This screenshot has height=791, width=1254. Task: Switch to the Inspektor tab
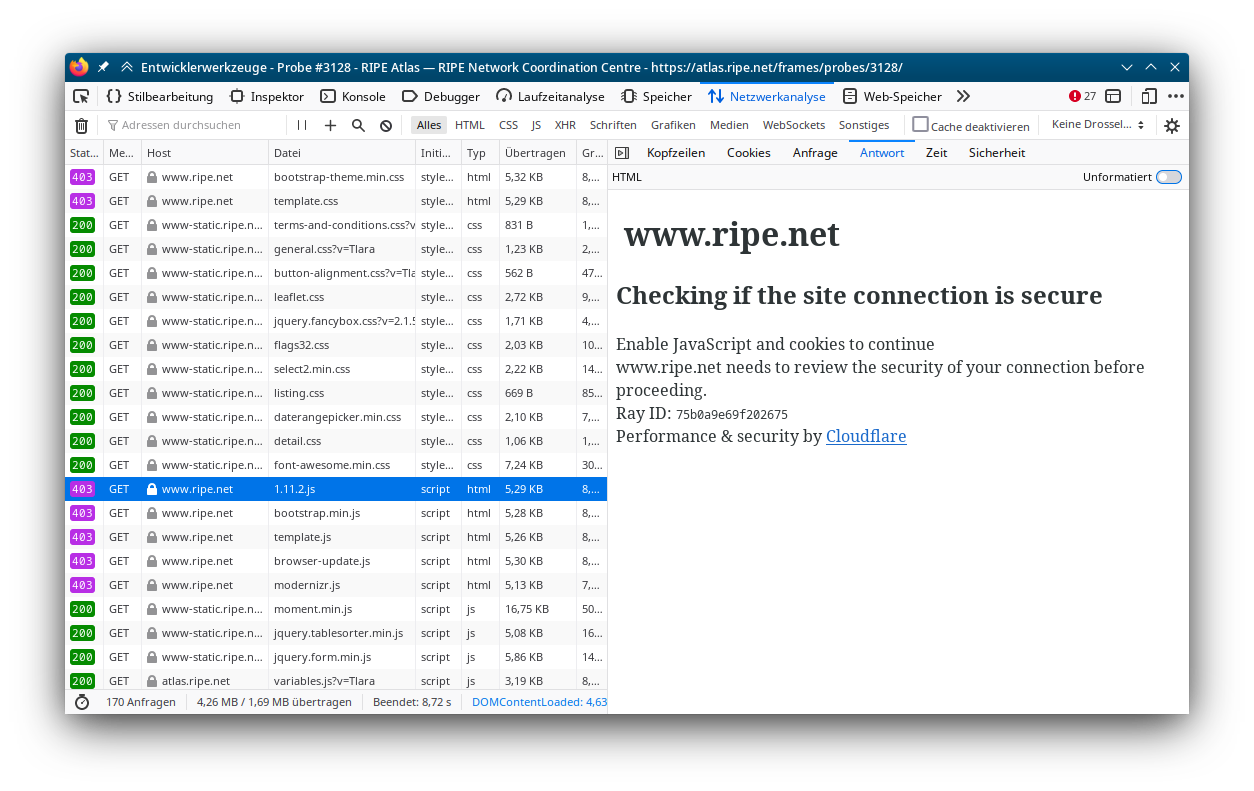point(267,97)
